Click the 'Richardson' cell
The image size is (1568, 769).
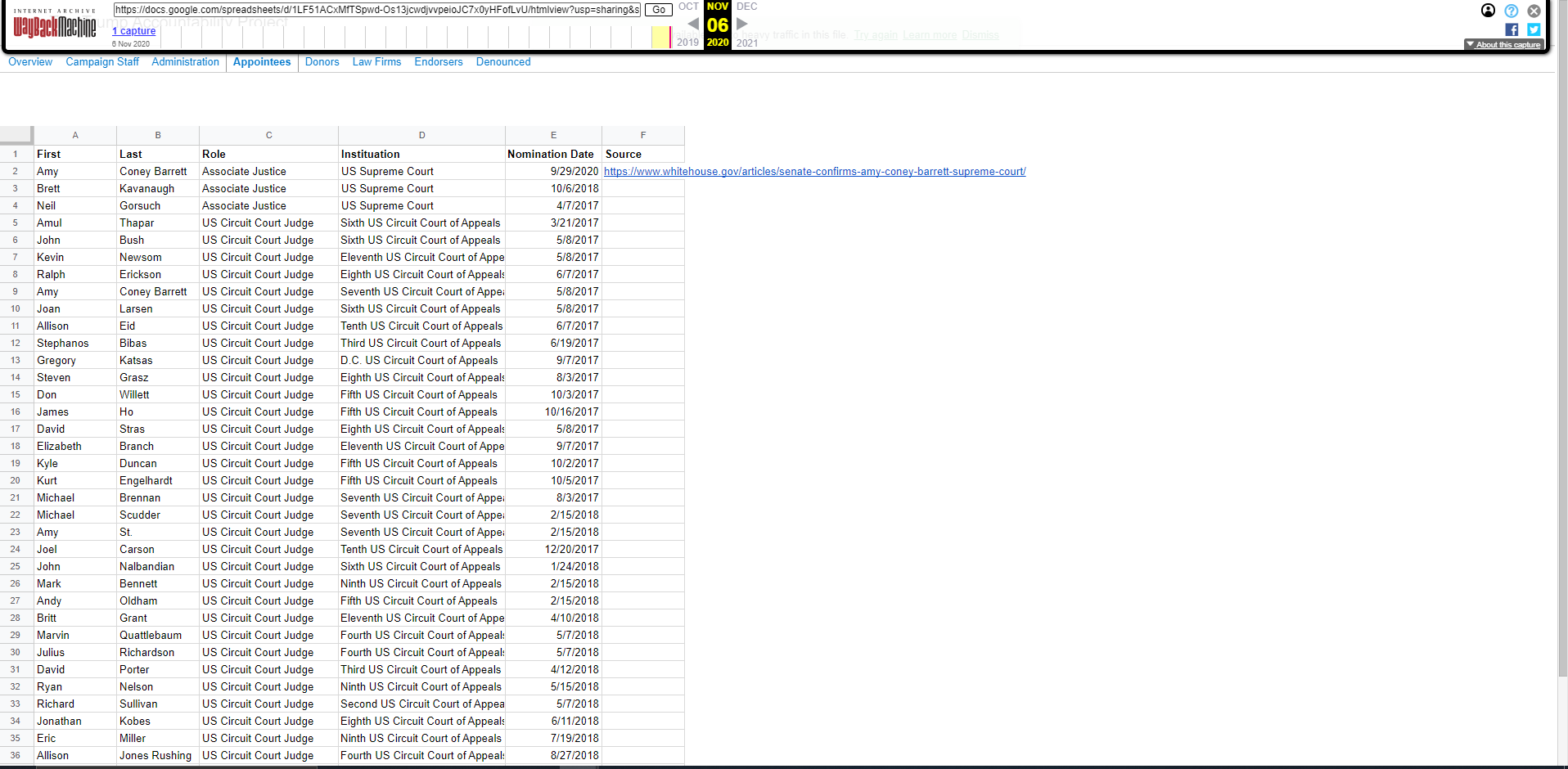pyautogui.click(x=158, y=653)
